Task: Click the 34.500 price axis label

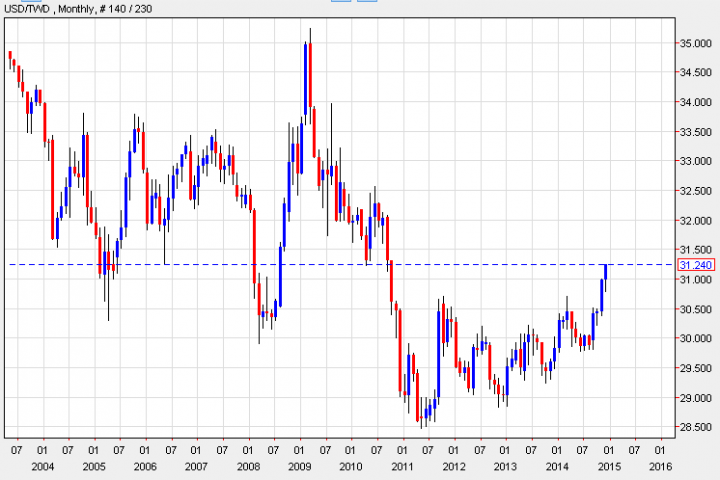Action: 695,73
